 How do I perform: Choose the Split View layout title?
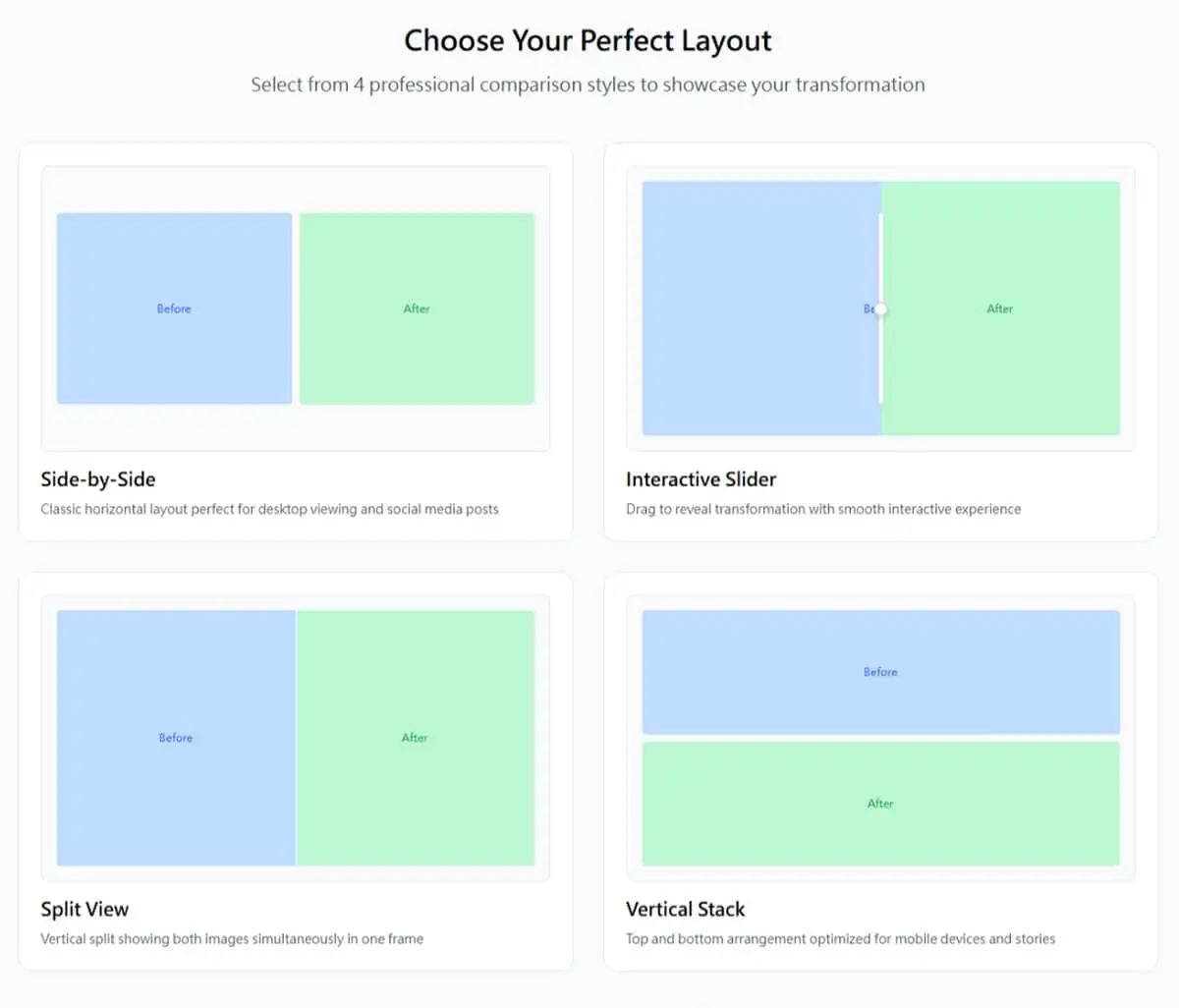point(84,909)
